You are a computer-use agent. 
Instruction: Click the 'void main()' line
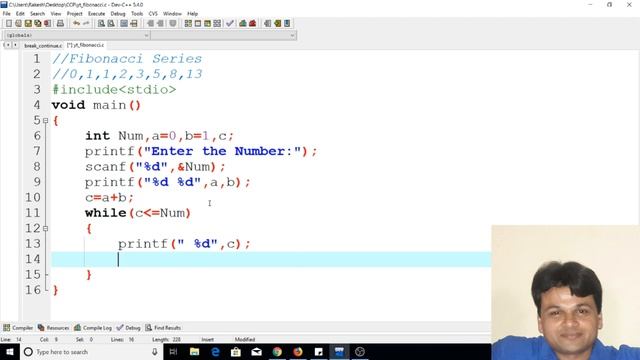point(96,105)
